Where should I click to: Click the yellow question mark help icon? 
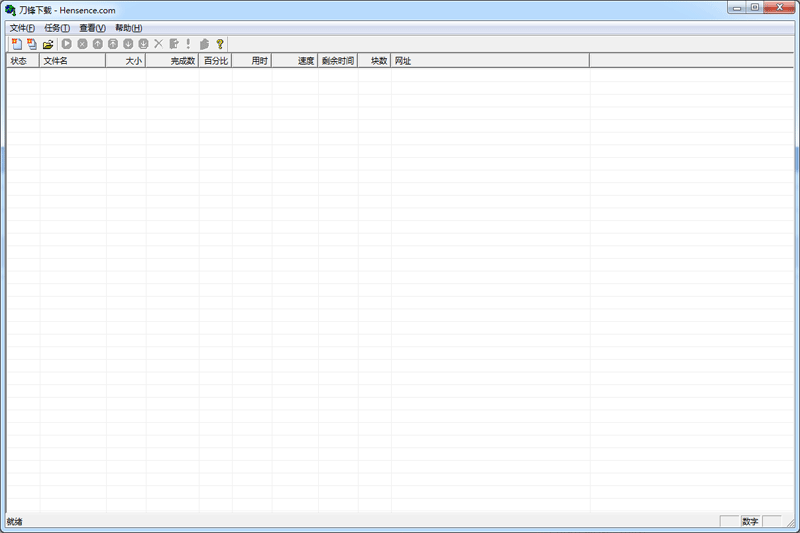220,44
